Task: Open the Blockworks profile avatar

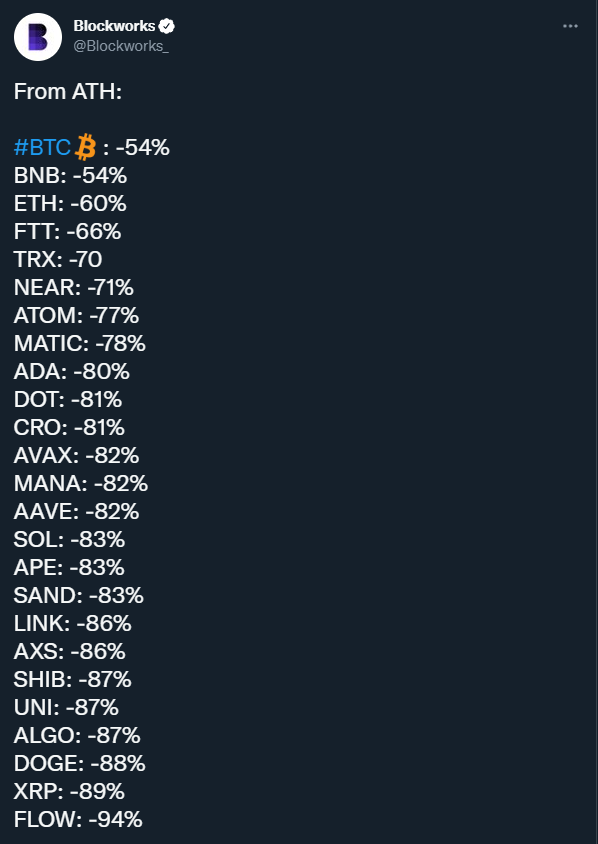Action: 38,37
